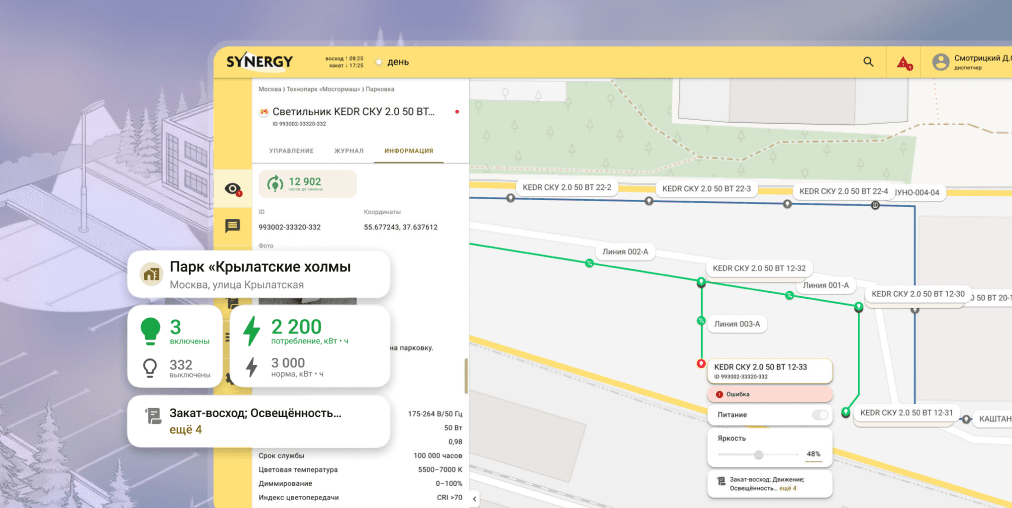Image resolution: width=1012 pixels, height=508 pixels.
Task: Click the lamp replacement hours icon
Action: (x=275, y=184)
